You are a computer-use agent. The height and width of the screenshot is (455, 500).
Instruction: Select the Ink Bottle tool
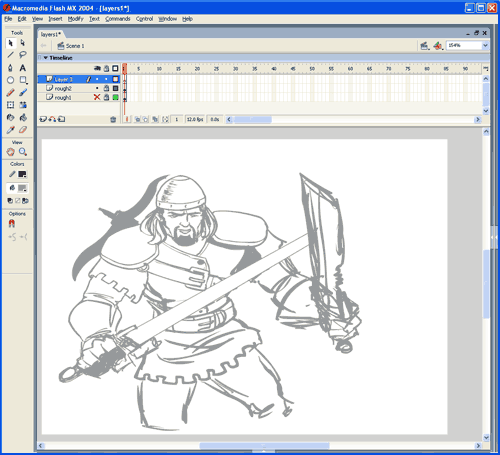click(x=11, y=117)
